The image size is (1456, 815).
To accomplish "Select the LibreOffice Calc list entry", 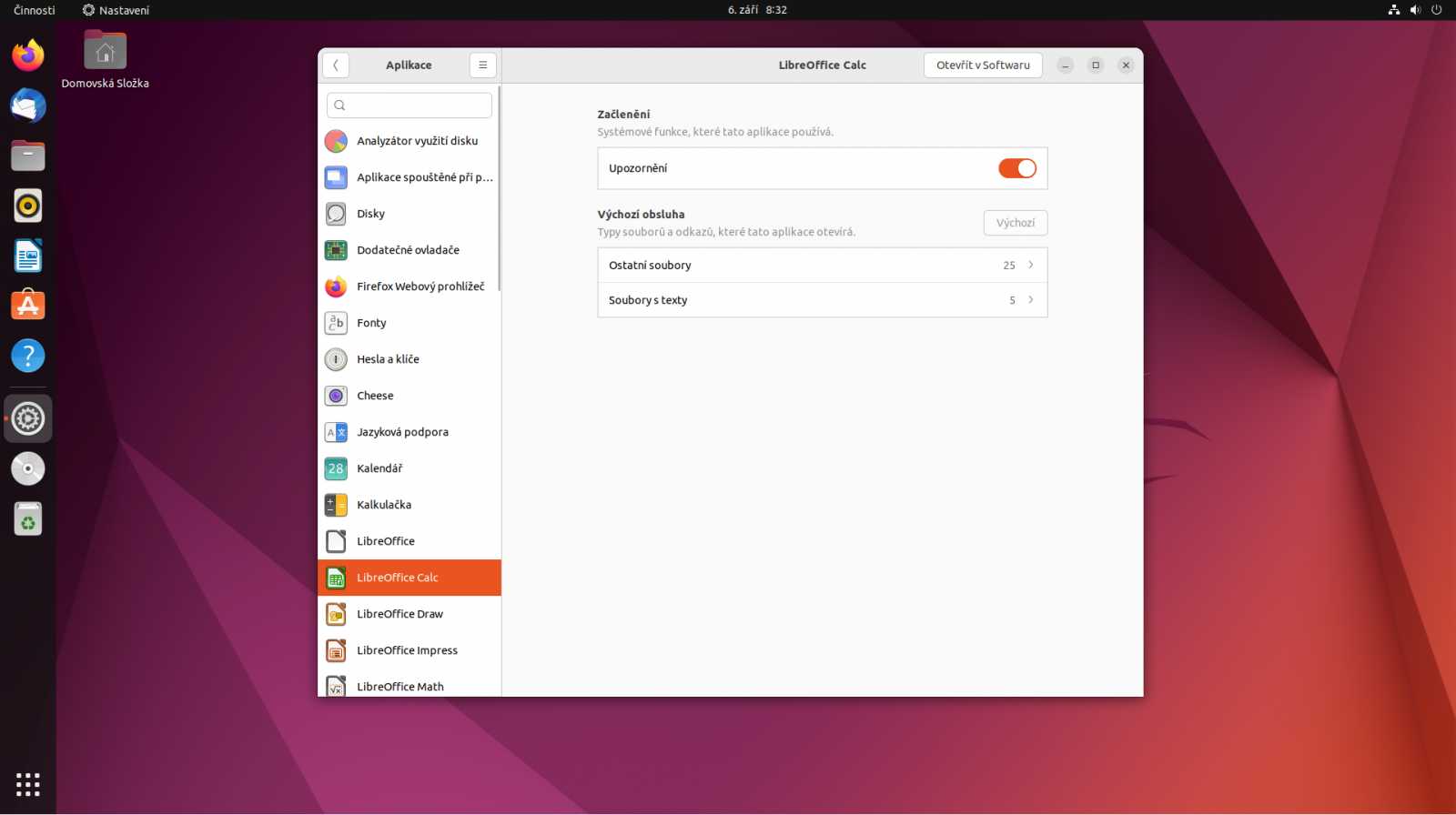I will click(409, 578).
